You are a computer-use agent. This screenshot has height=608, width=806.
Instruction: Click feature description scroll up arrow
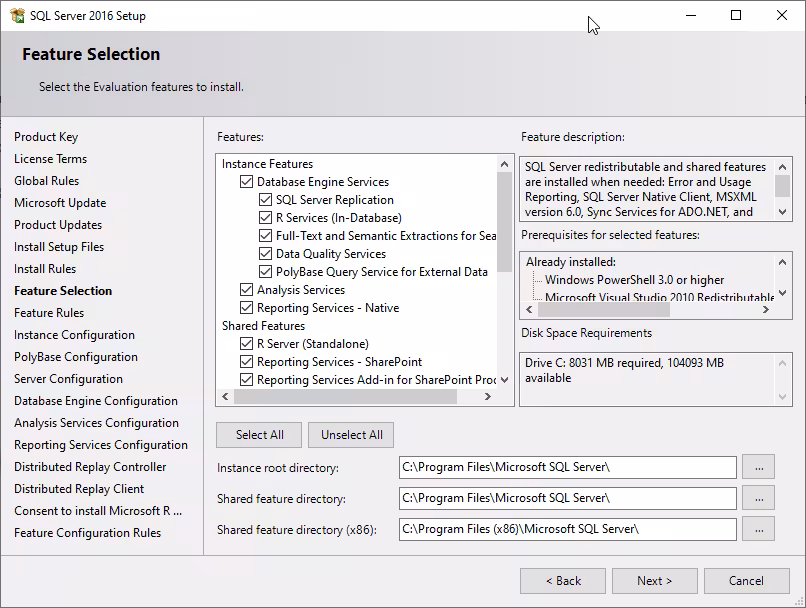click(782, 167)
